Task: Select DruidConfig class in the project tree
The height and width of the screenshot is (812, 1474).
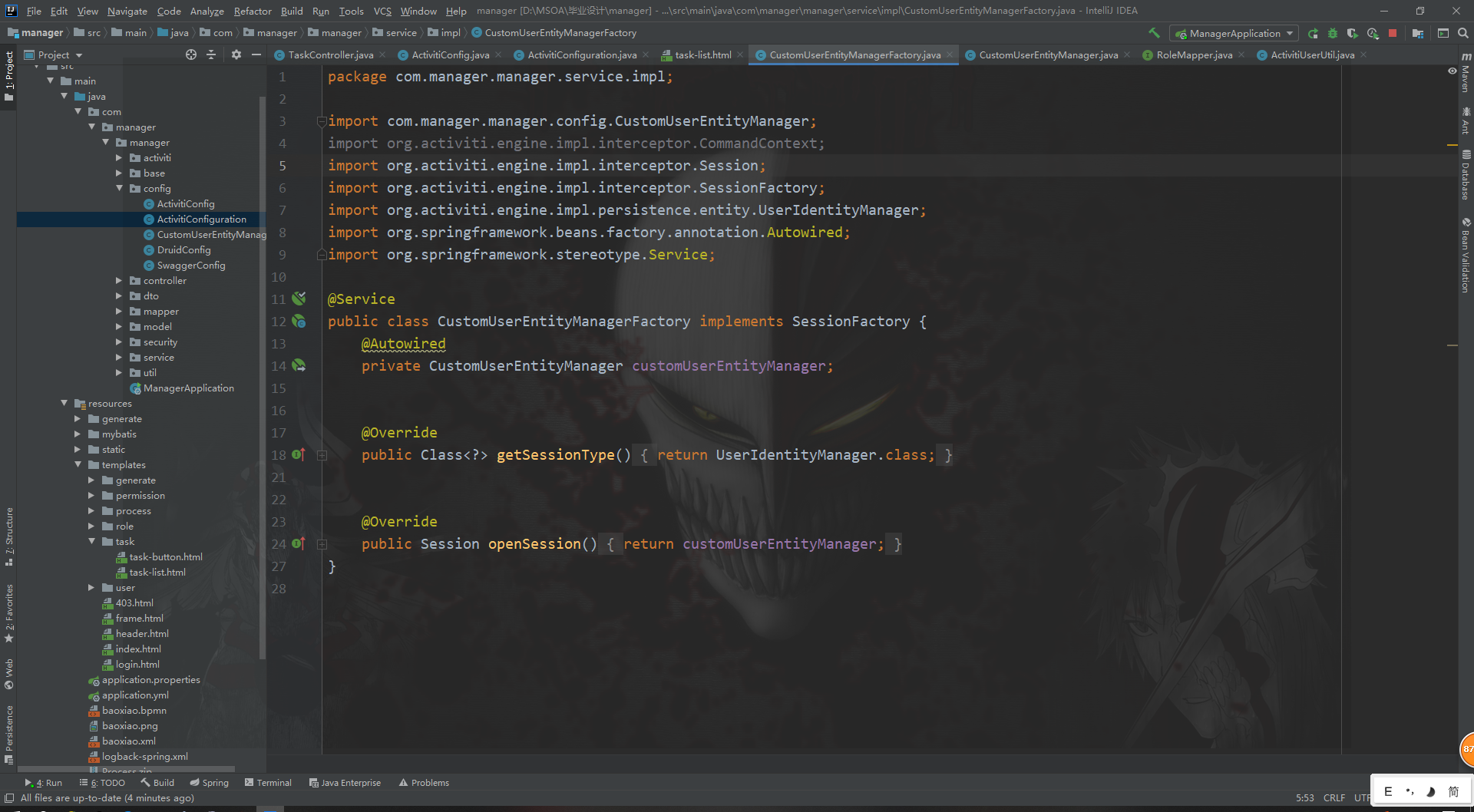Action: point(183,249)
